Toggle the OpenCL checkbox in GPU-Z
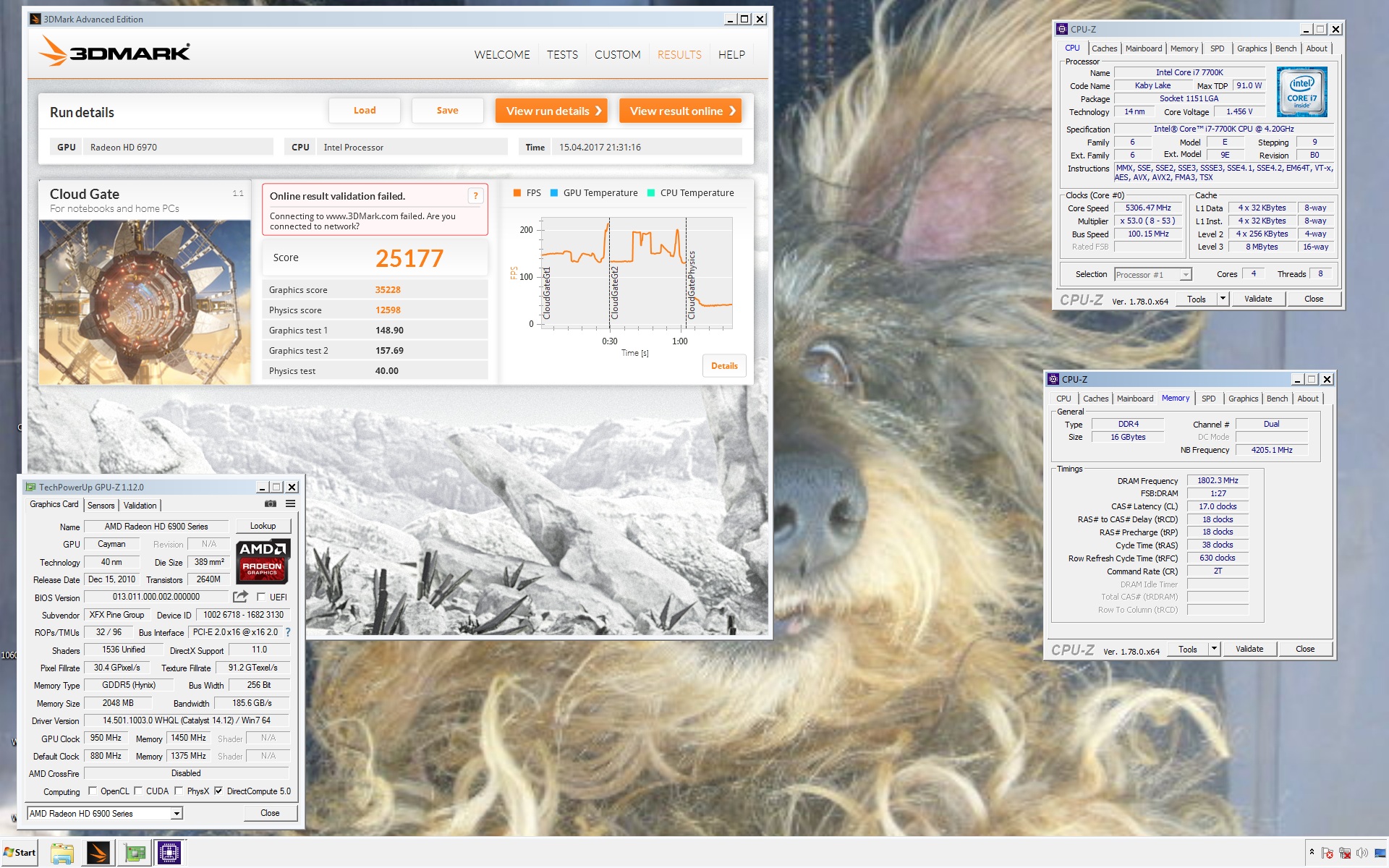Screen dimensions: 1389x868 click(x=92, y=791)
